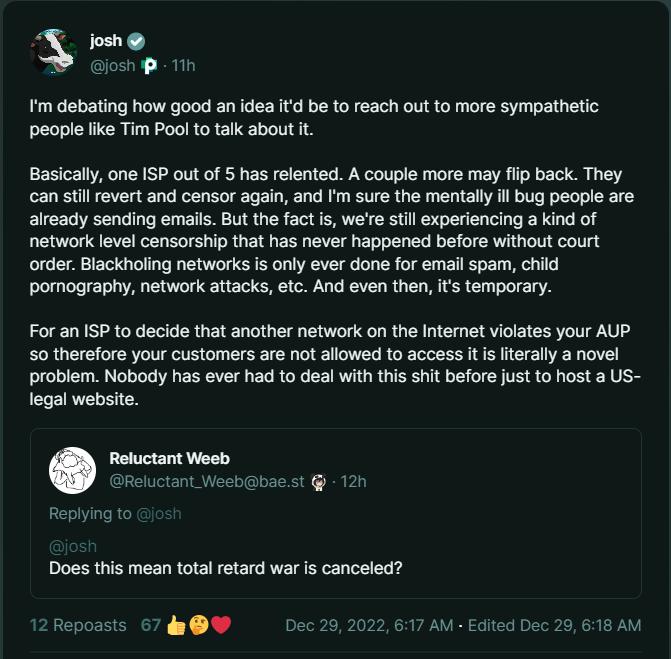671x659 pixels.
Task: Click the thumbs up reaction emoji
Action: pos(177,625)
